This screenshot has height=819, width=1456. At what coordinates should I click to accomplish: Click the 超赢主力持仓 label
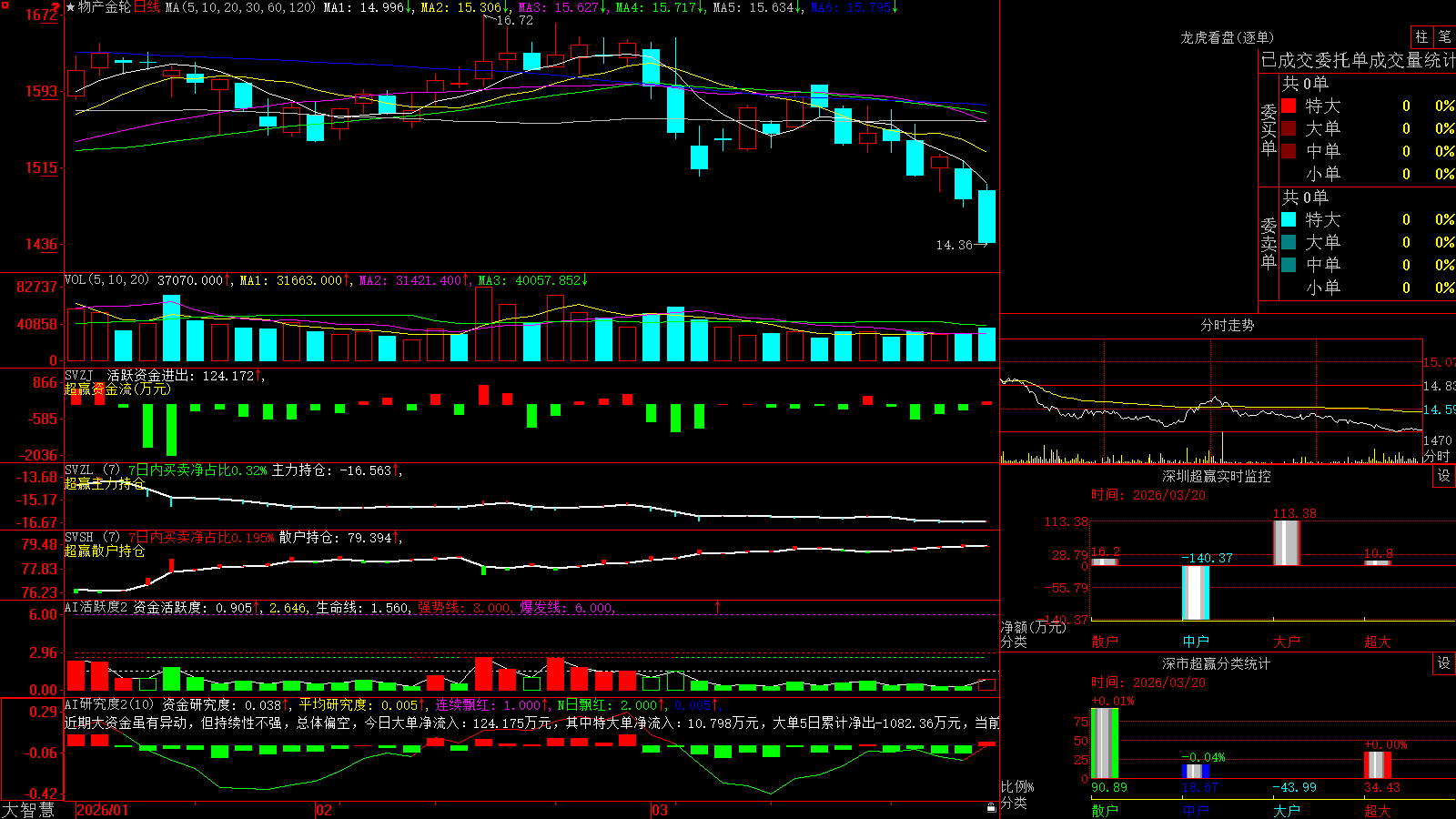[x=105, y=483]
